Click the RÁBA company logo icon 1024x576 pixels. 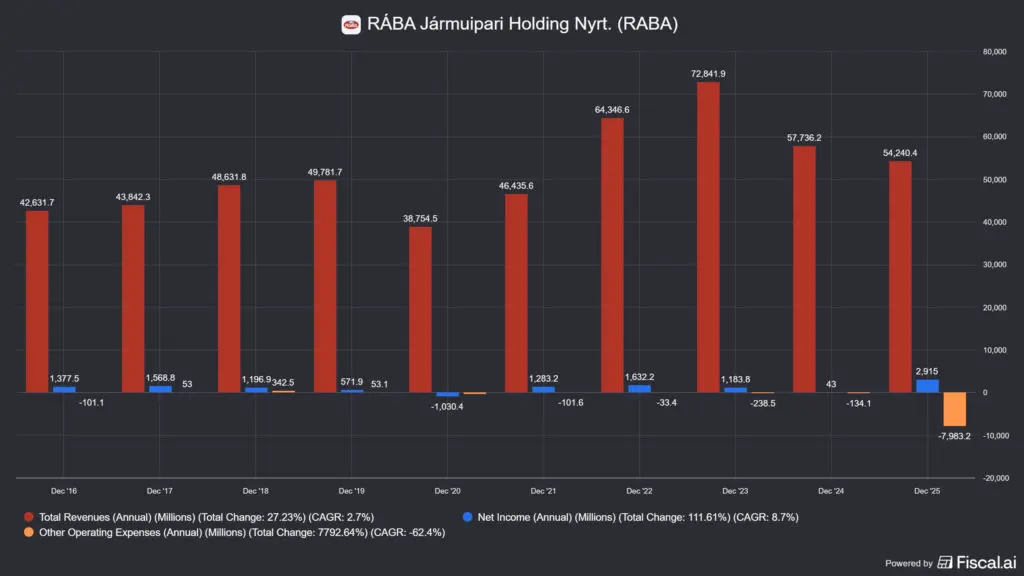click(351, 25)
